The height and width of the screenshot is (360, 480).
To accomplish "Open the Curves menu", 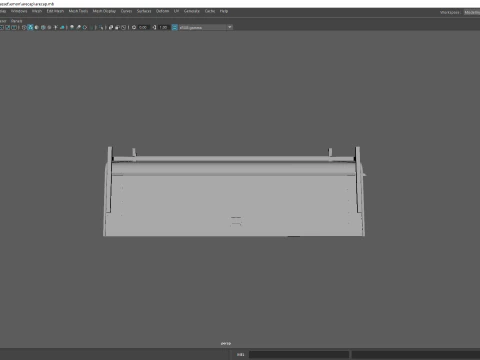I will (x=126, y=11).
